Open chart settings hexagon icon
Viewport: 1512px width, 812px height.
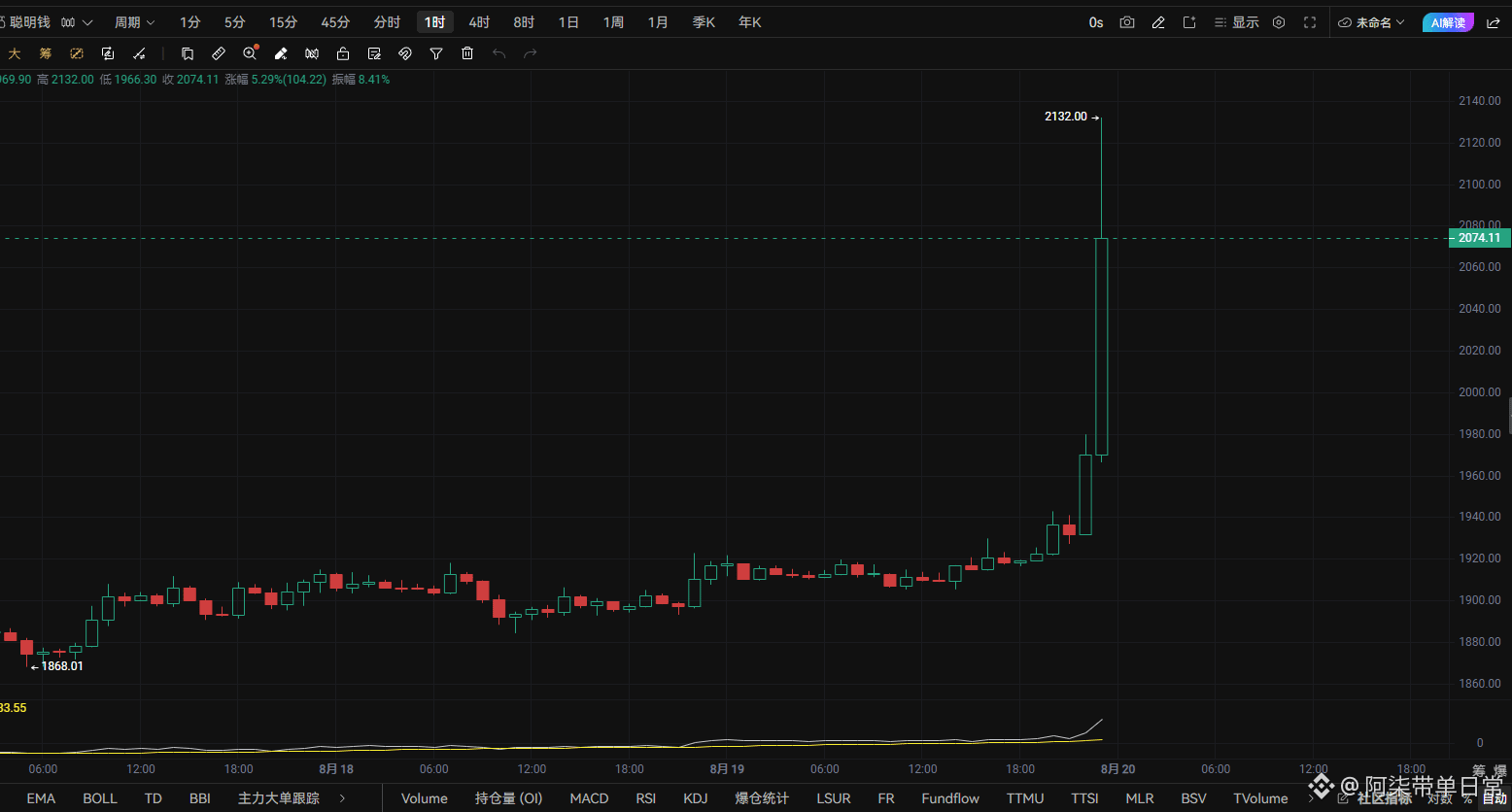click(1279, 22)
